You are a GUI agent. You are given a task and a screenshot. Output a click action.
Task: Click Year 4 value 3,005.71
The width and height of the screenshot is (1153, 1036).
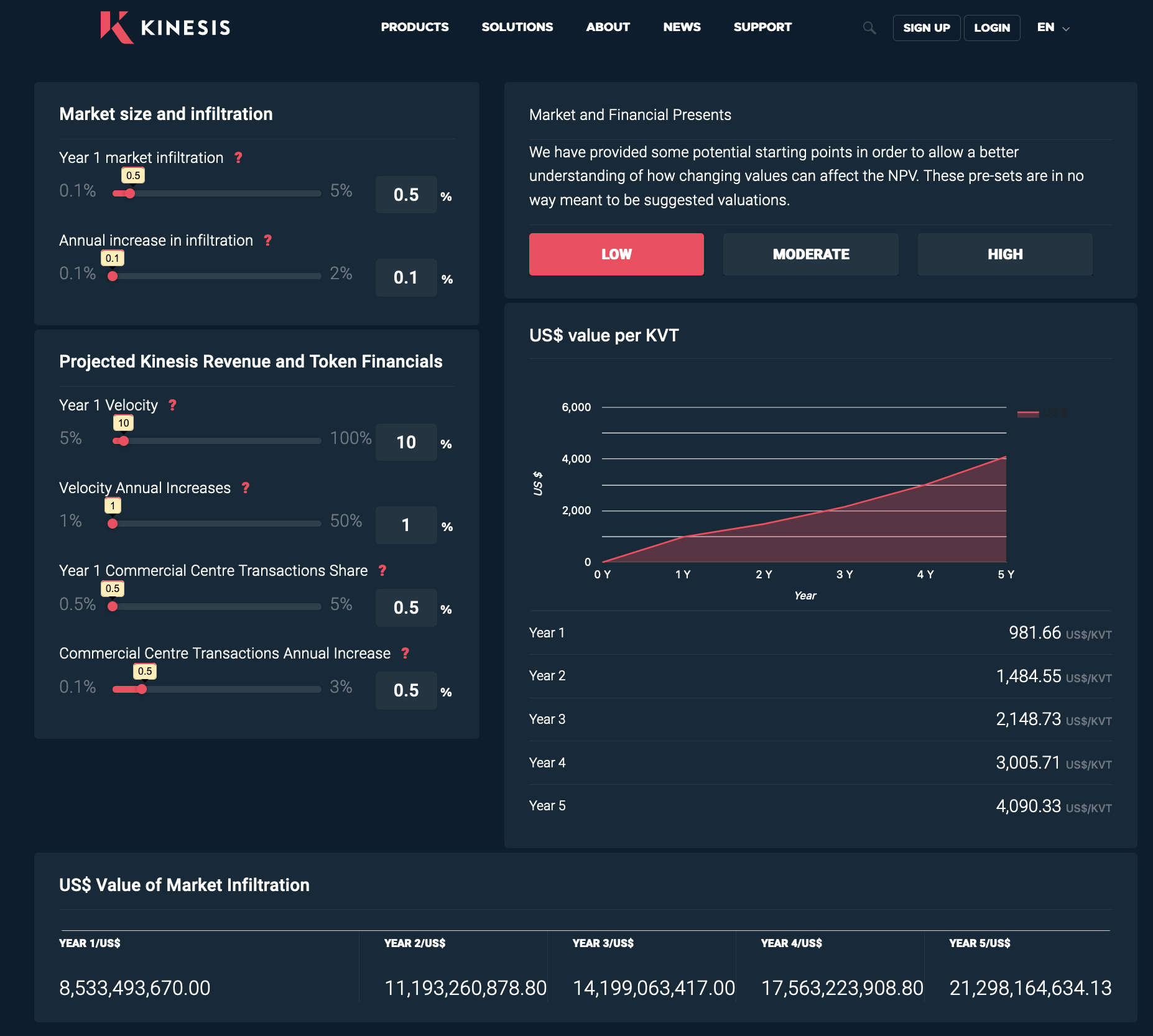[x=1029, y=762]
